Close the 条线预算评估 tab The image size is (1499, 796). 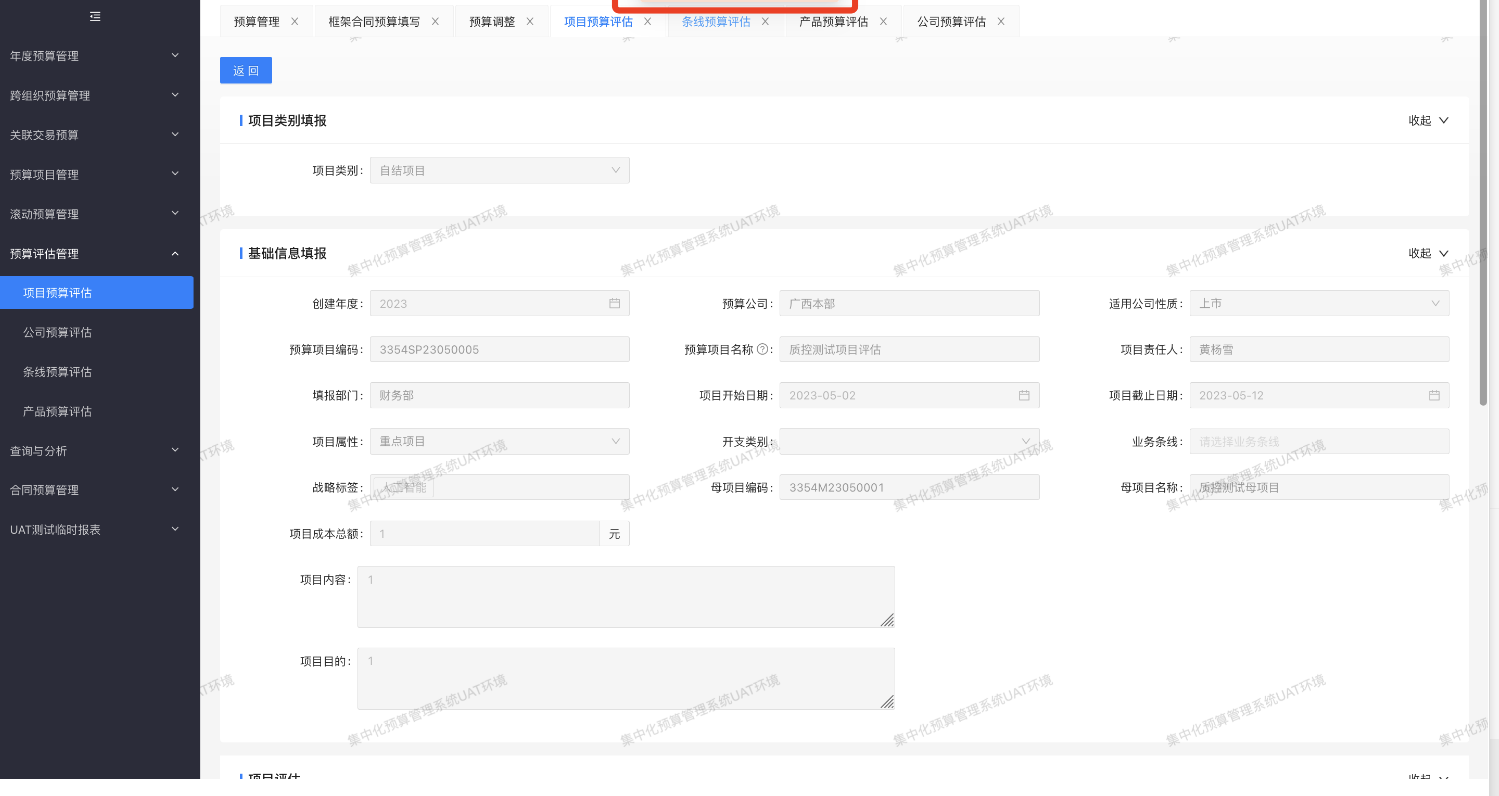[765, 21]
